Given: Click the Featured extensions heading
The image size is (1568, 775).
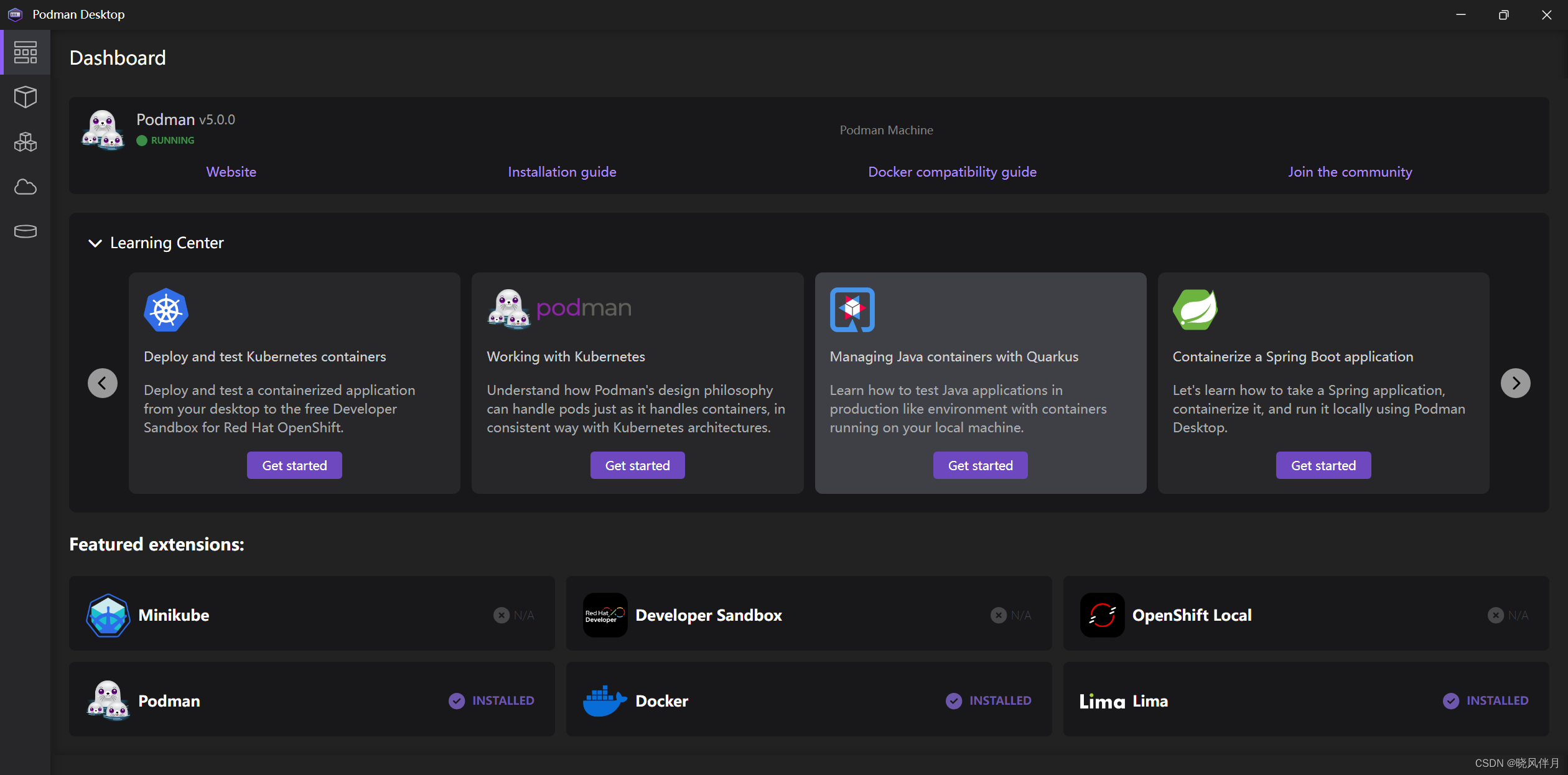Looking at the screenshot, I should coord(157,544).
